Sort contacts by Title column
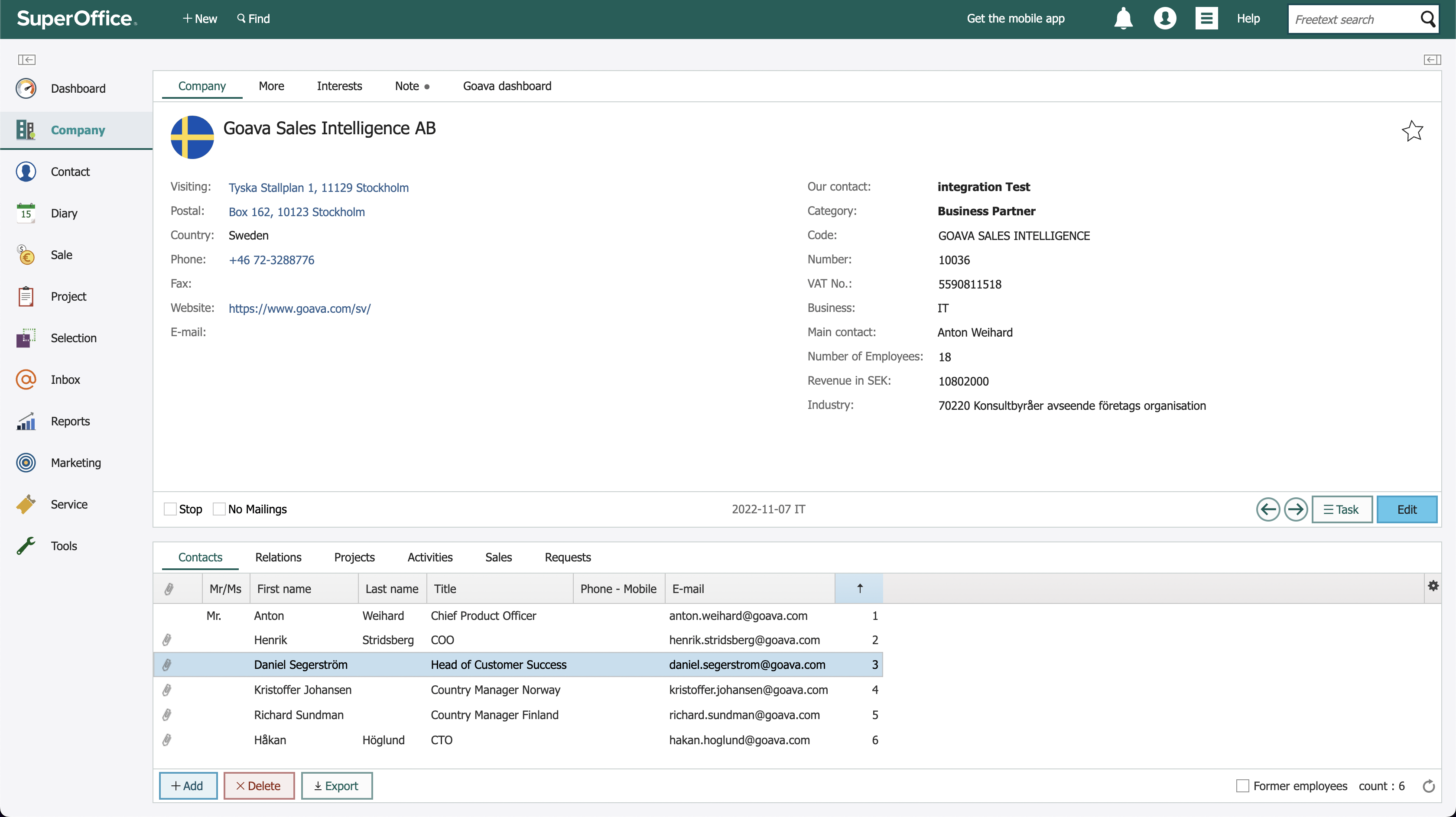Image resolution: width=1456 pixels, height=817 pixels. click(500, 589)
